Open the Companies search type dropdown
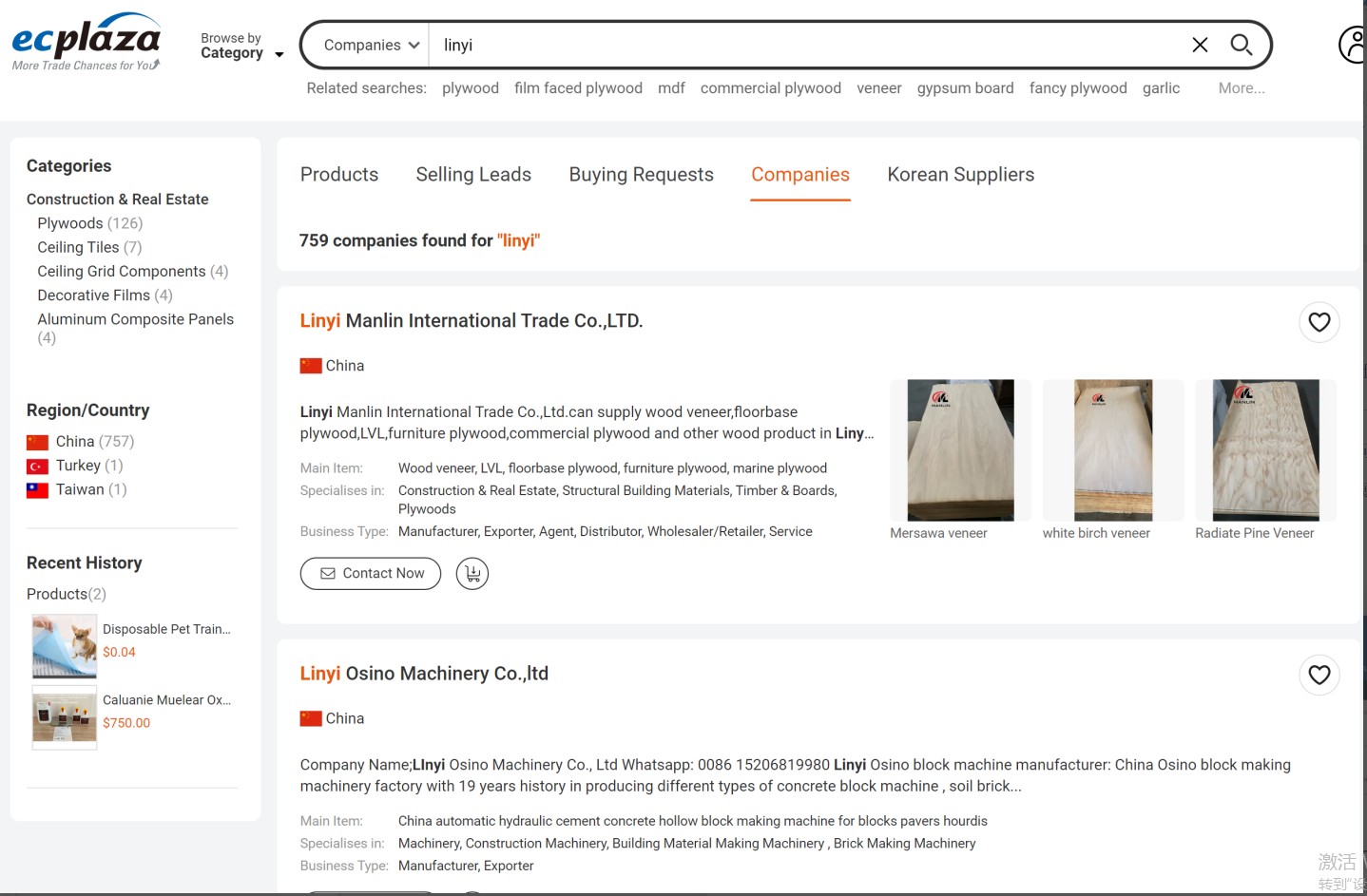The height and width of the screenshot is (896, 1367). [371, 46]
